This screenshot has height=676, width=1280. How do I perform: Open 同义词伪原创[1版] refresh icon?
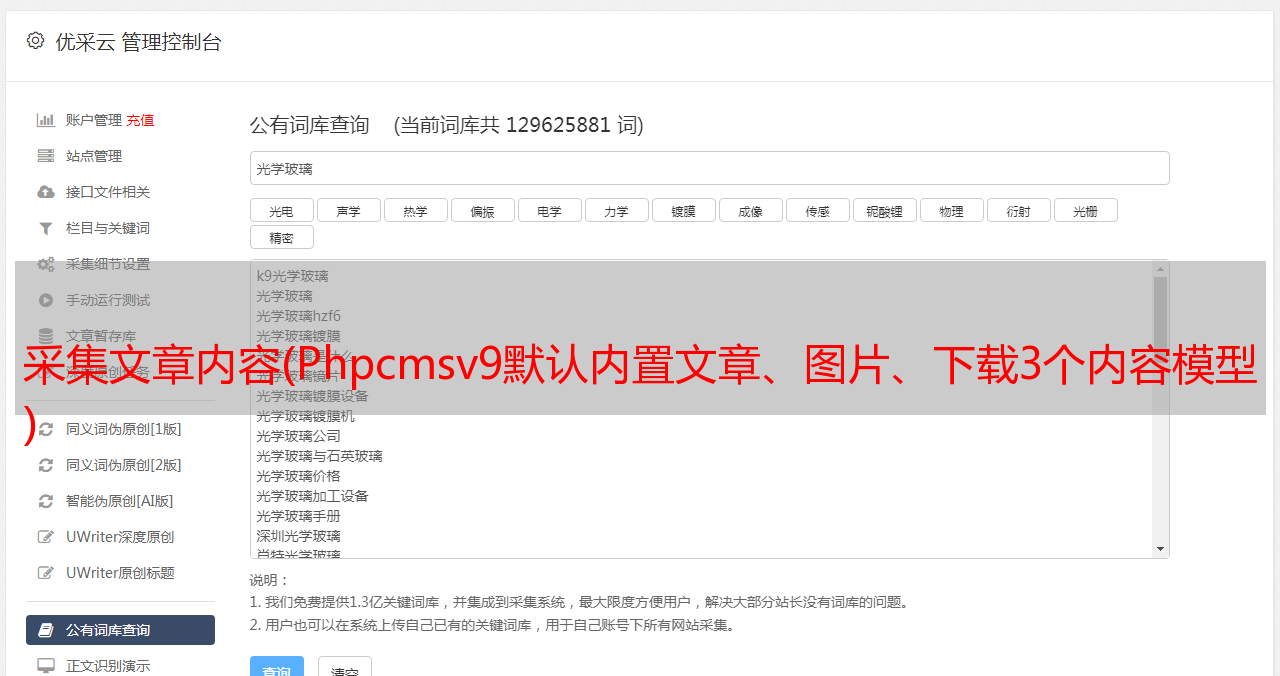[46, 429]
